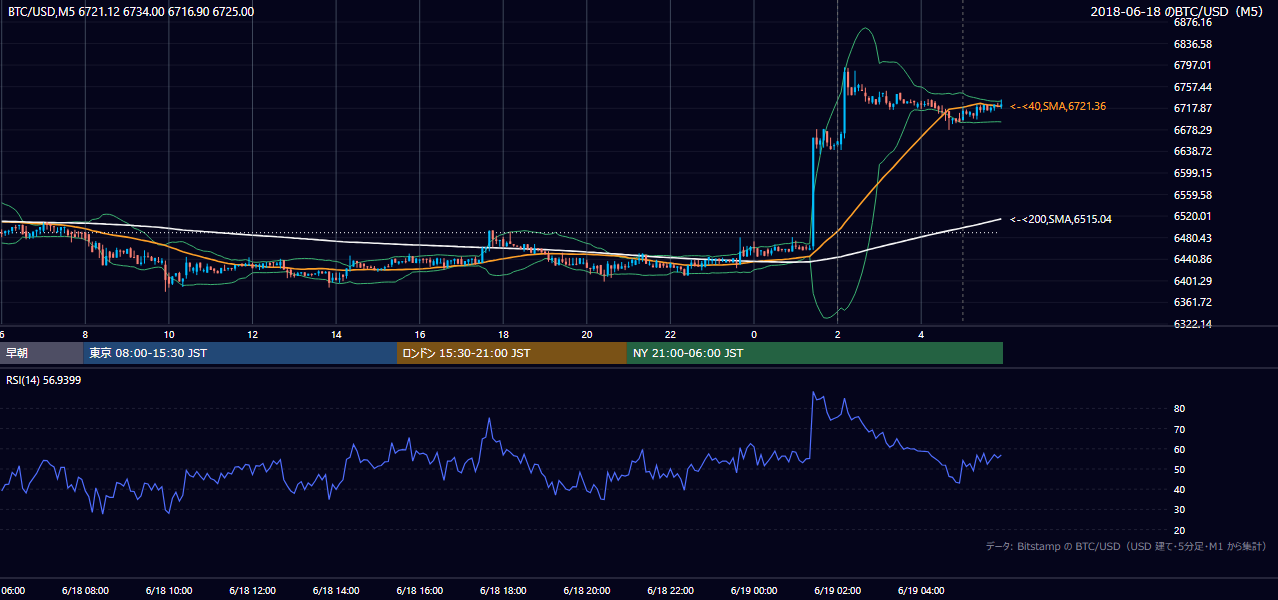Click the RSI(14) 56.9399 indicator label
Image resolution: width=1278 pixels, height=600 pixels.
(x=44, y=380)
